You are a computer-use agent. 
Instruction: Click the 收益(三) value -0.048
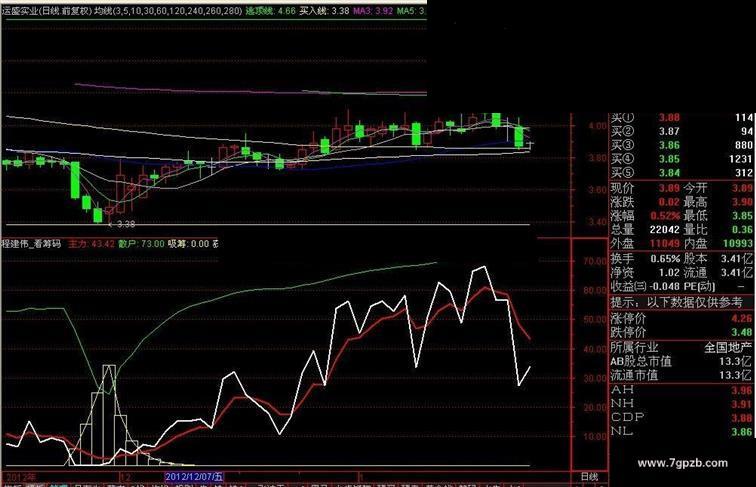(x=664, y=286)
